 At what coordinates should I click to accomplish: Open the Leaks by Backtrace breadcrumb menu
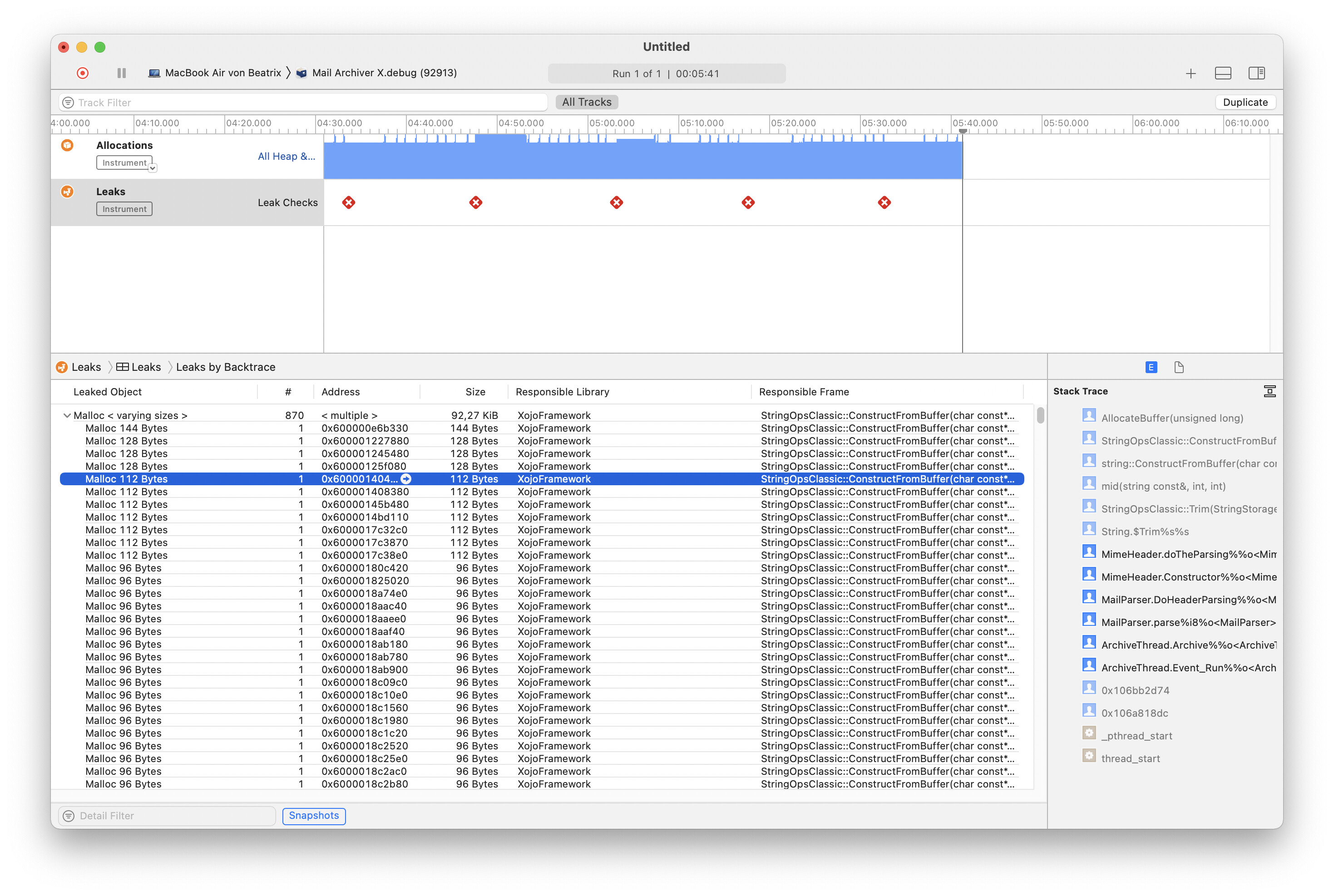tap(225, 367)
